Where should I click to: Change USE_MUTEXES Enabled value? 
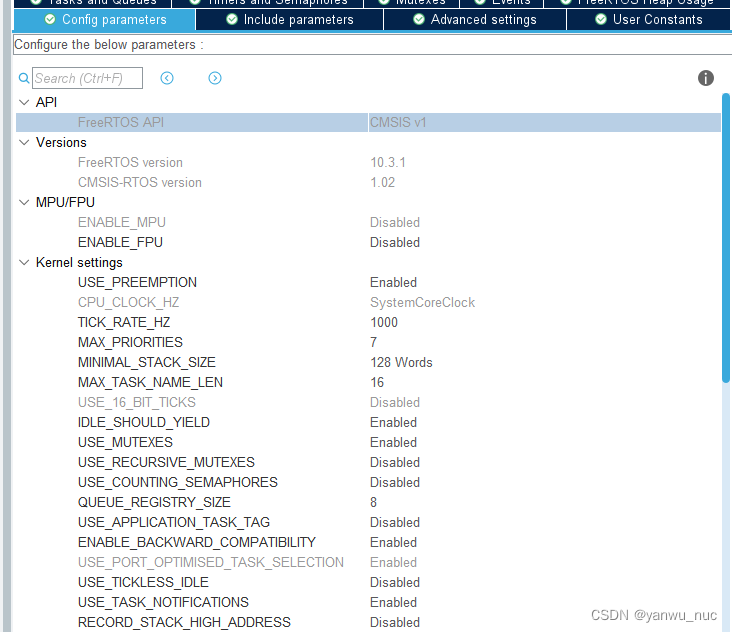[393, 442]
